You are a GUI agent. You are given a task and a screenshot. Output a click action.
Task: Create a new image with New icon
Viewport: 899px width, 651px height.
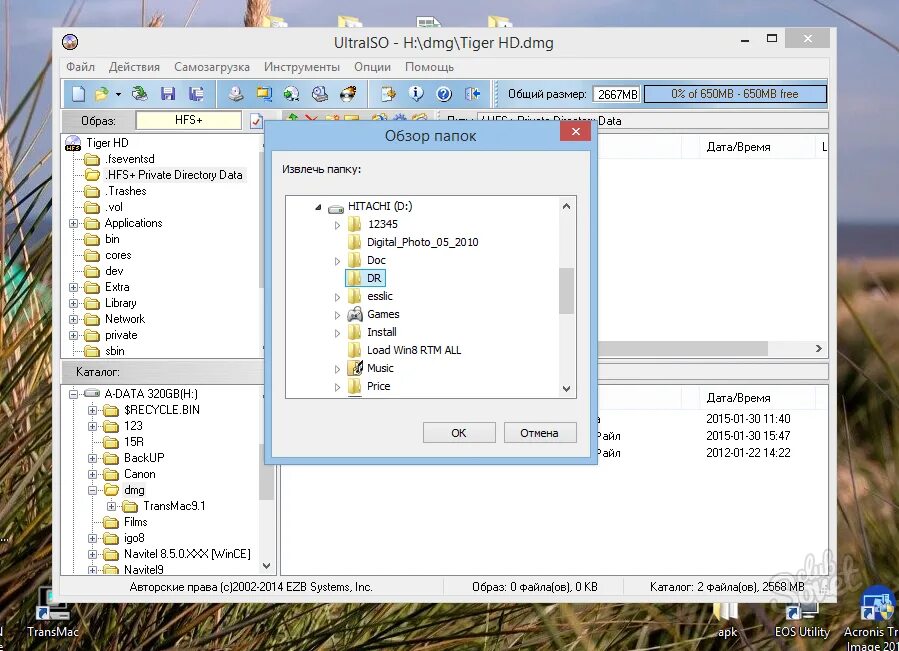click(79, 93)
